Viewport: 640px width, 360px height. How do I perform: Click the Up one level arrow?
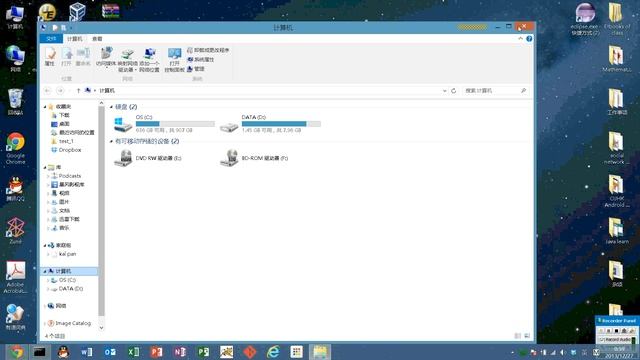click(78, 91)
